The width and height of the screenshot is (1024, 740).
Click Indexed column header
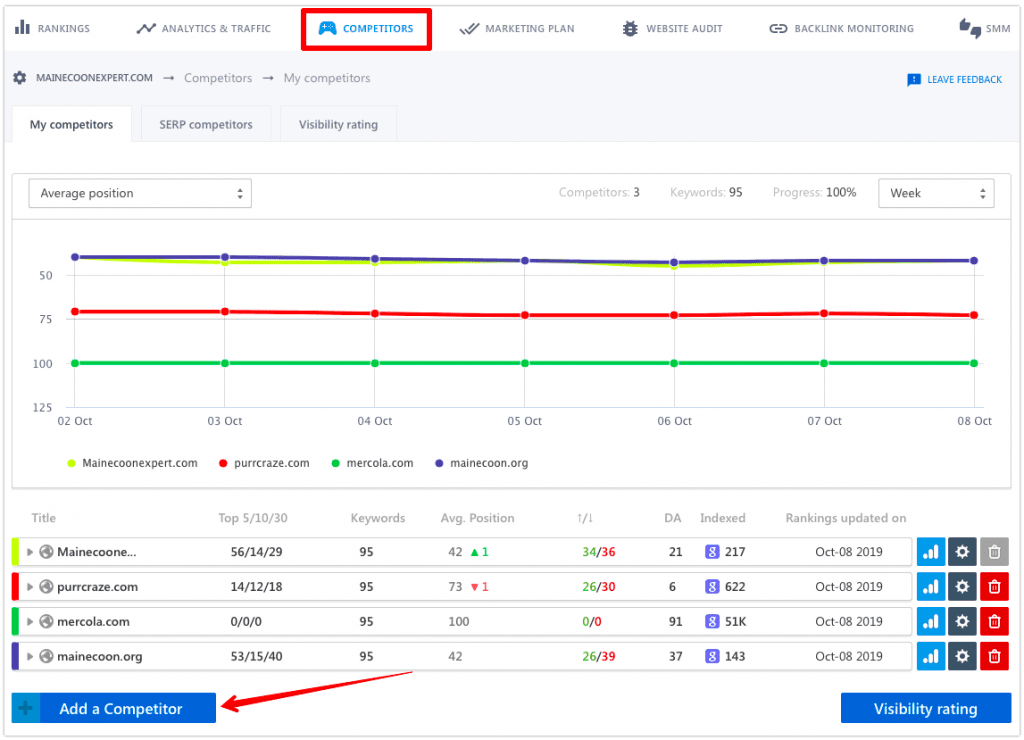[x=722, y=518]
